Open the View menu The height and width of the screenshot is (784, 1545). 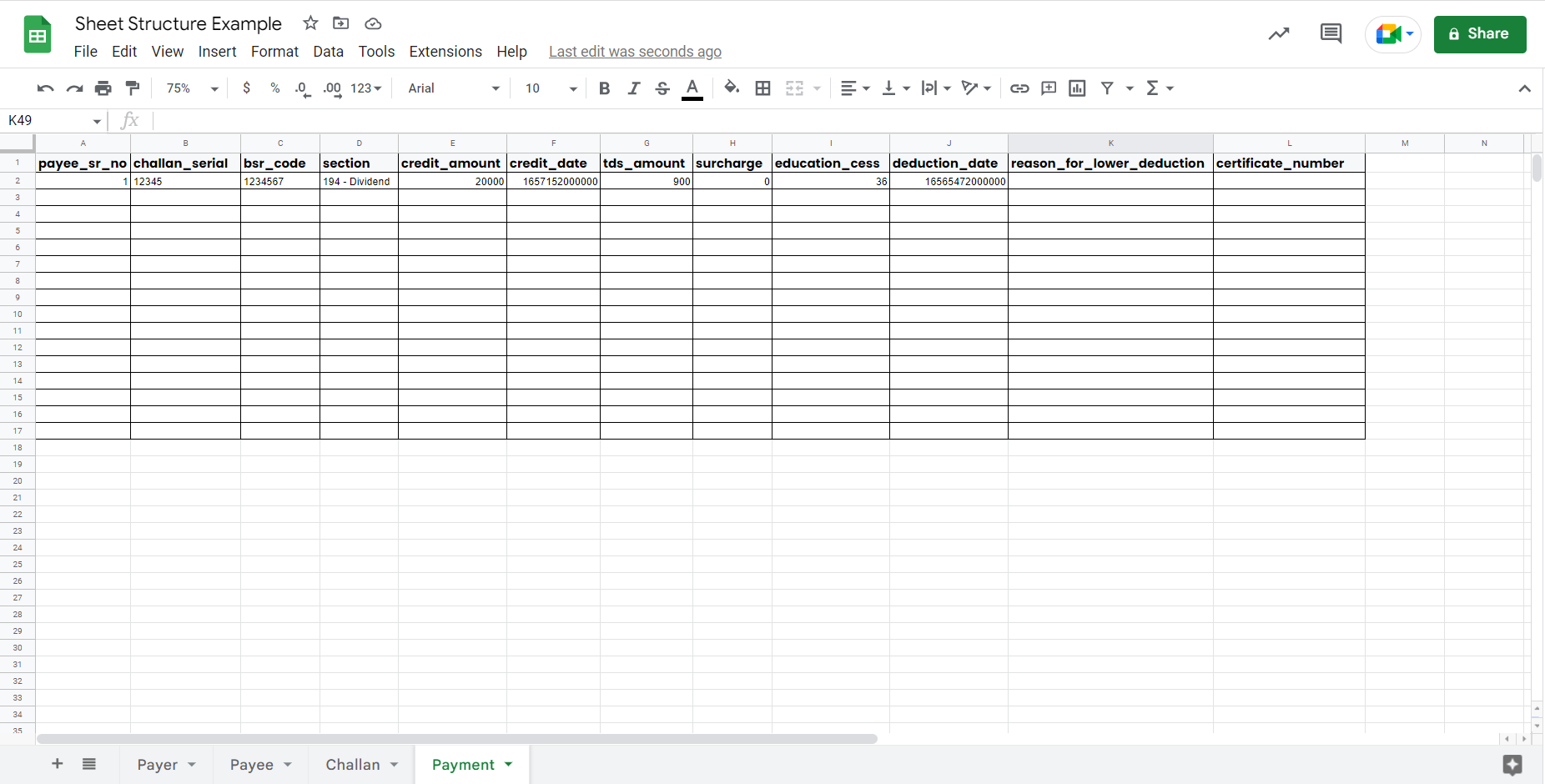(x=168, y=52)
